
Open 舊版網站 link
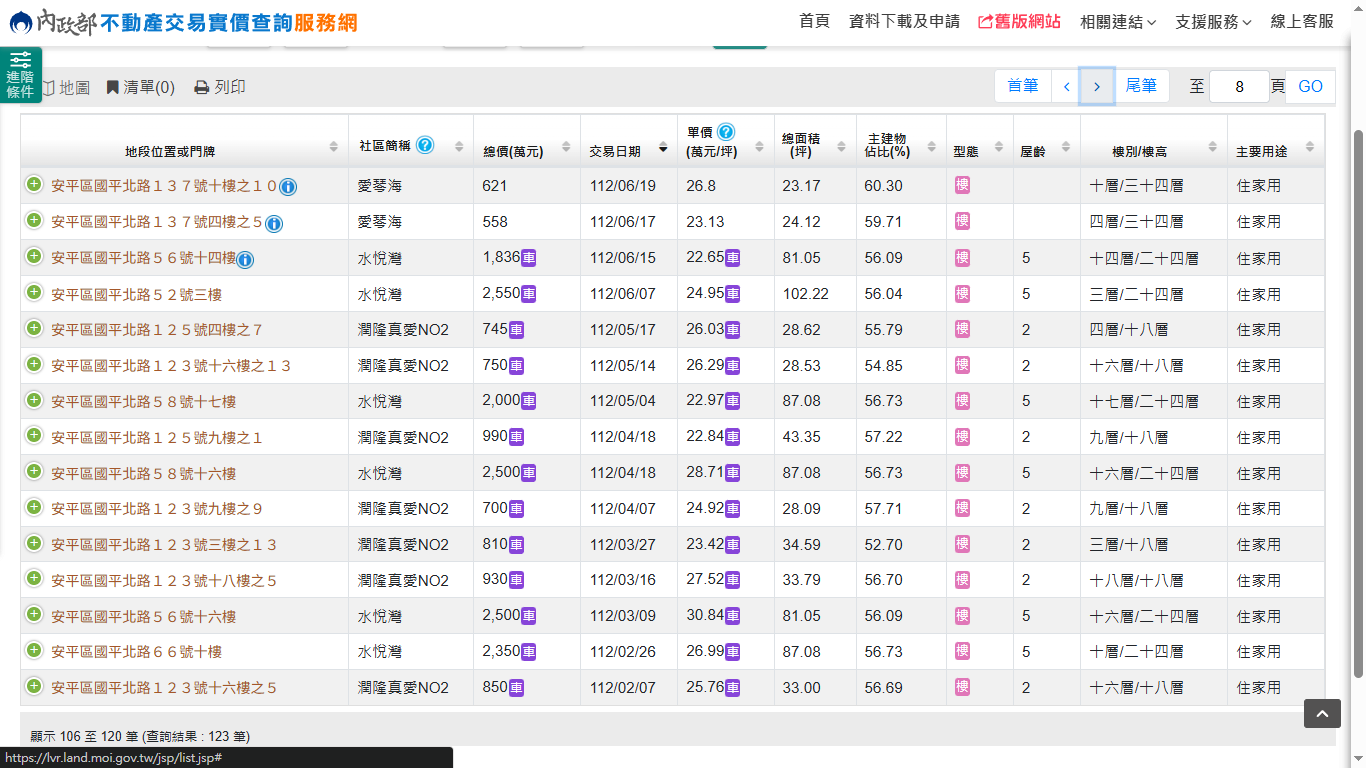(x=1019, y=22)
